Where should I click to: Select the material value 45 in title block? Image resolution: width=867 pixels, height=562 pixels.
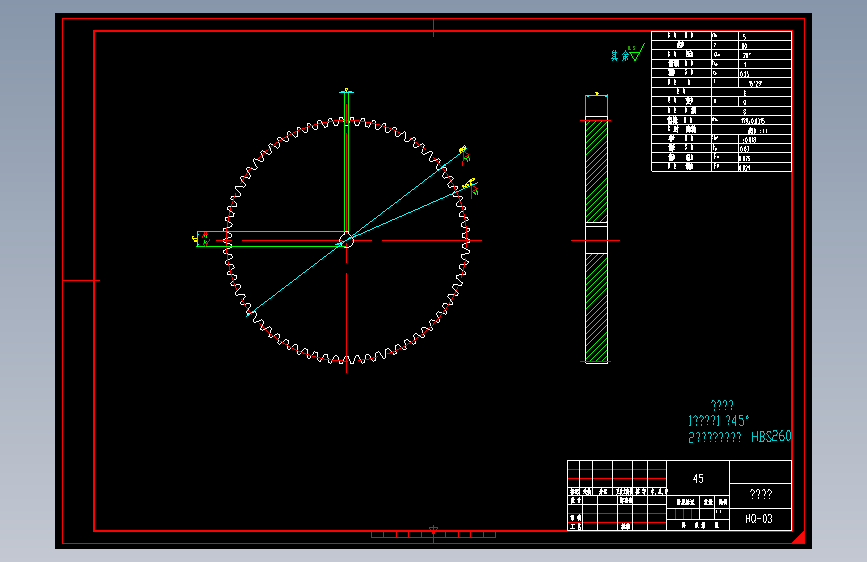coord(698,479)
